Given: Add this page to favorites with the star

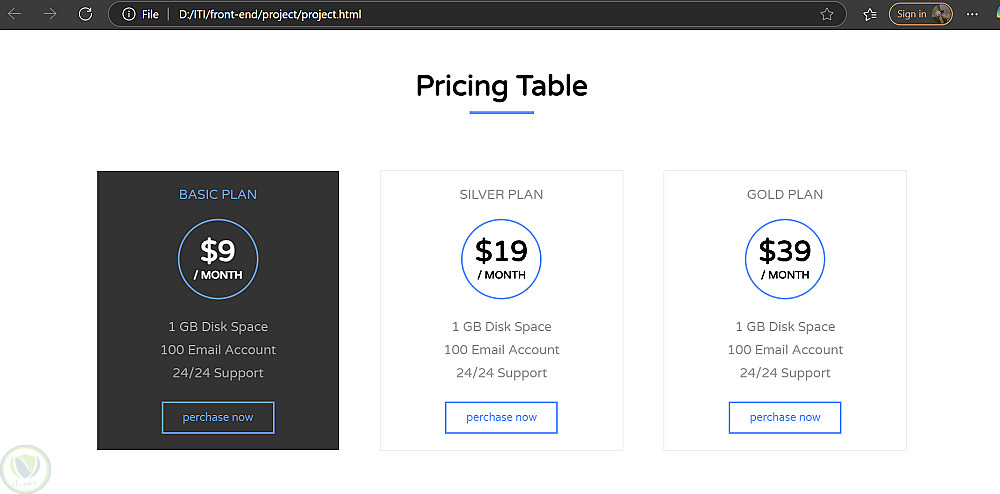Looking at the screenshot, I should point(827,14).
